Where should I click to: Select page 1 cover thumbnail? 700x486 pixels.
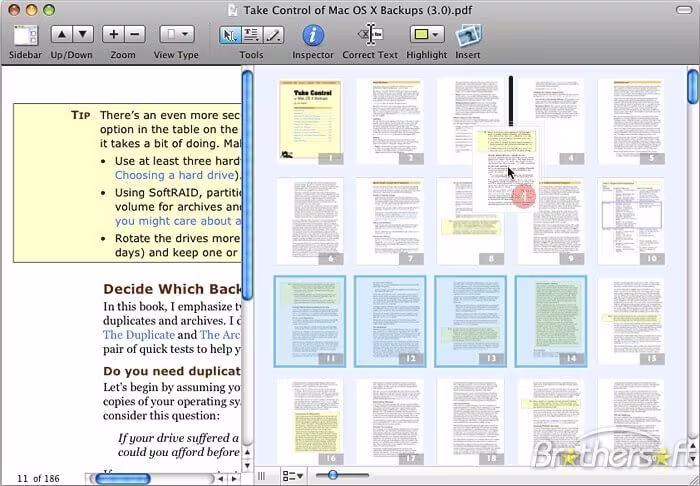310,121
